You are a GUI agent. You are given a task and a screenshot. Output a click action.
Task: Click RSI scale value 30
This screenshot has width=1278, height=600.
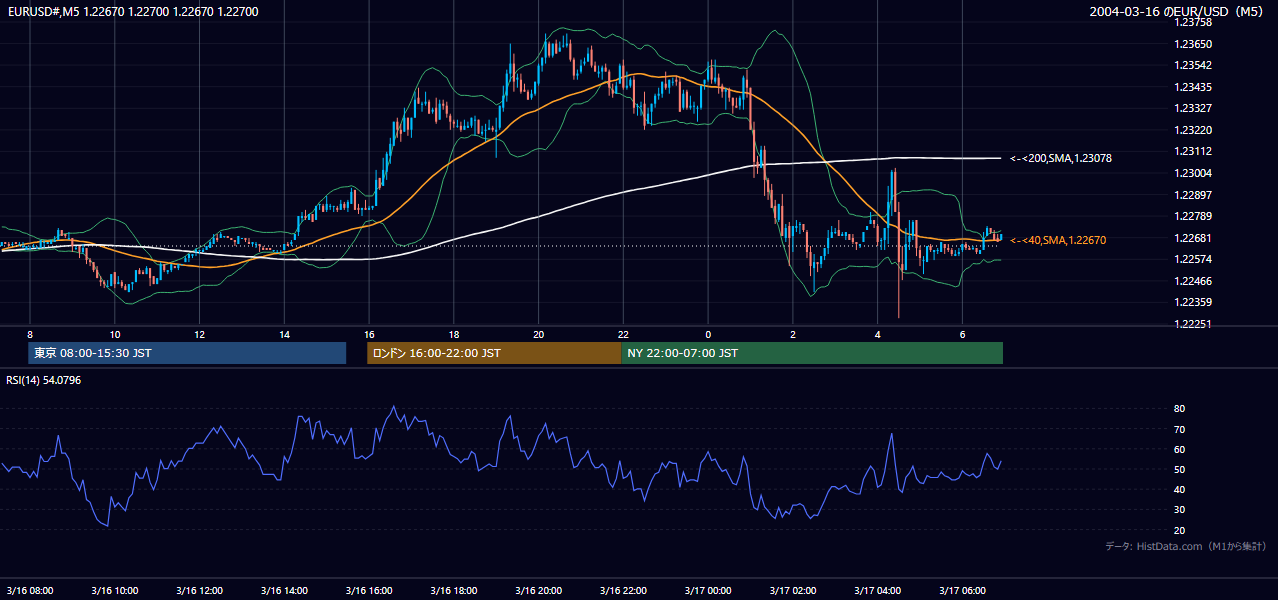(1180, 510)
